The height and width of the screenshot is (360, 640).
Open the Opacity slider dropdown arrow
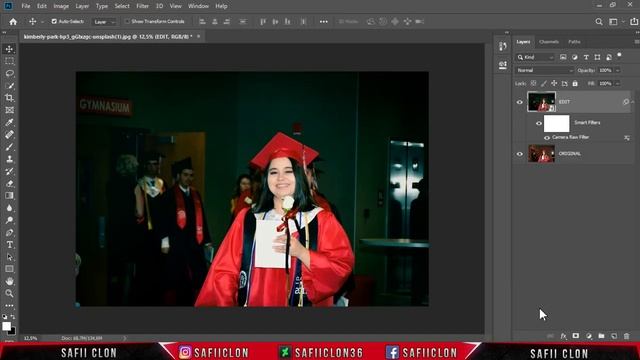[618, 70]
